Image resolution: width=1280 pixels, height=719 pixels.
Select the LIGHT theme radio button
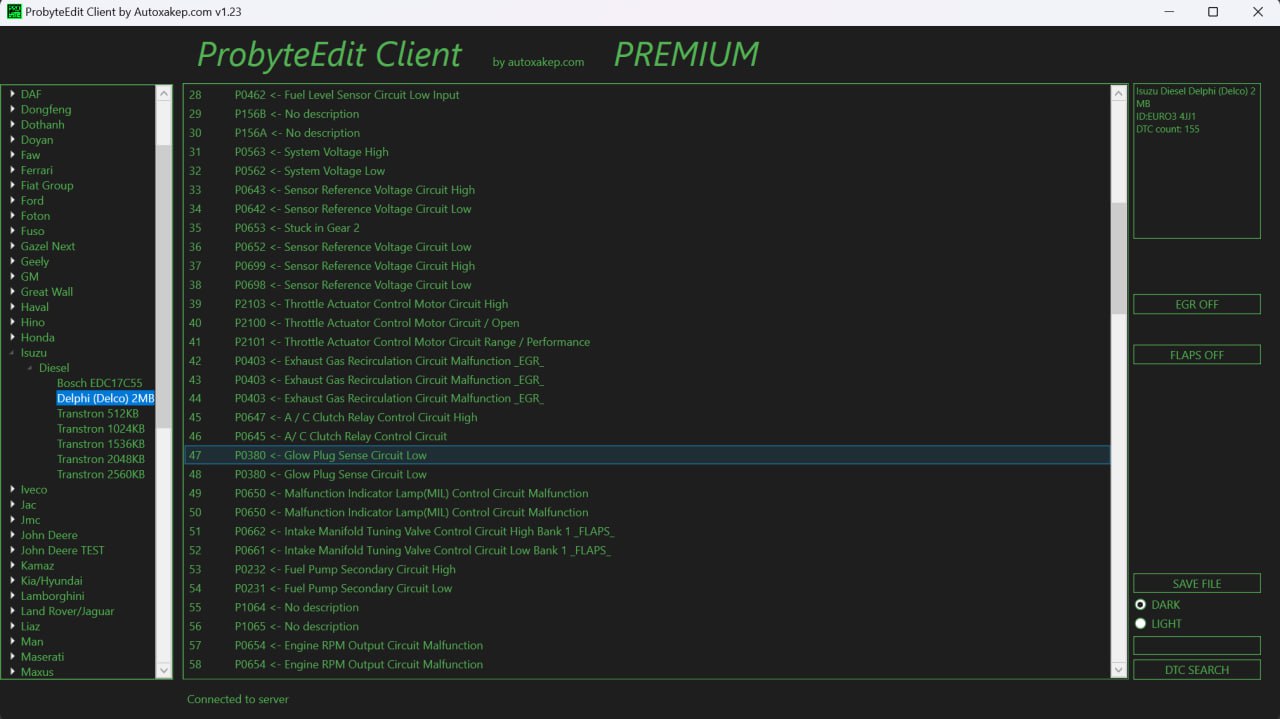(1141, 624)
